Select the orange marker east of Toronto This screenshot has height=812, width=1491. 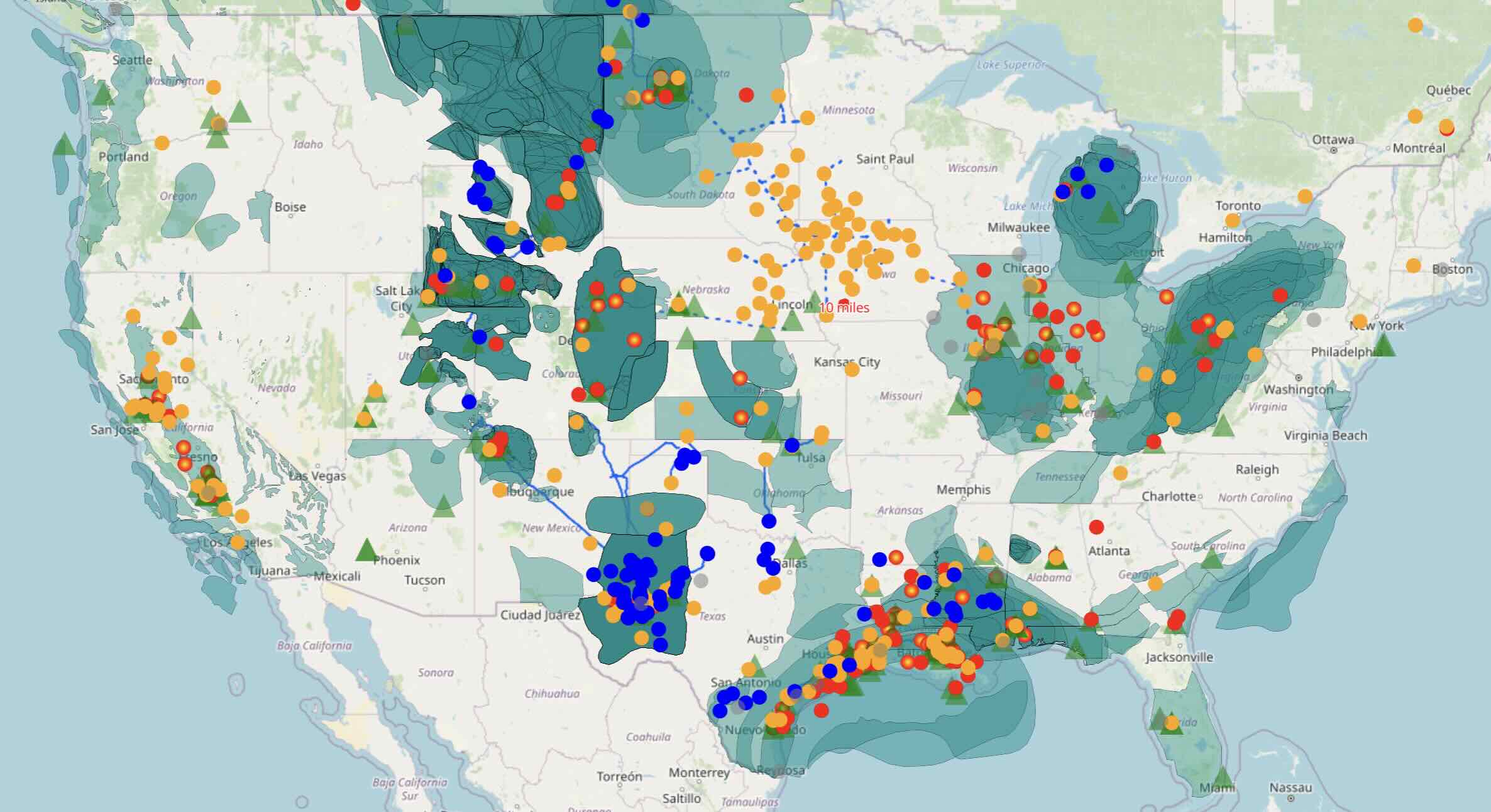pyautogui.click(x=1305, y=196)
